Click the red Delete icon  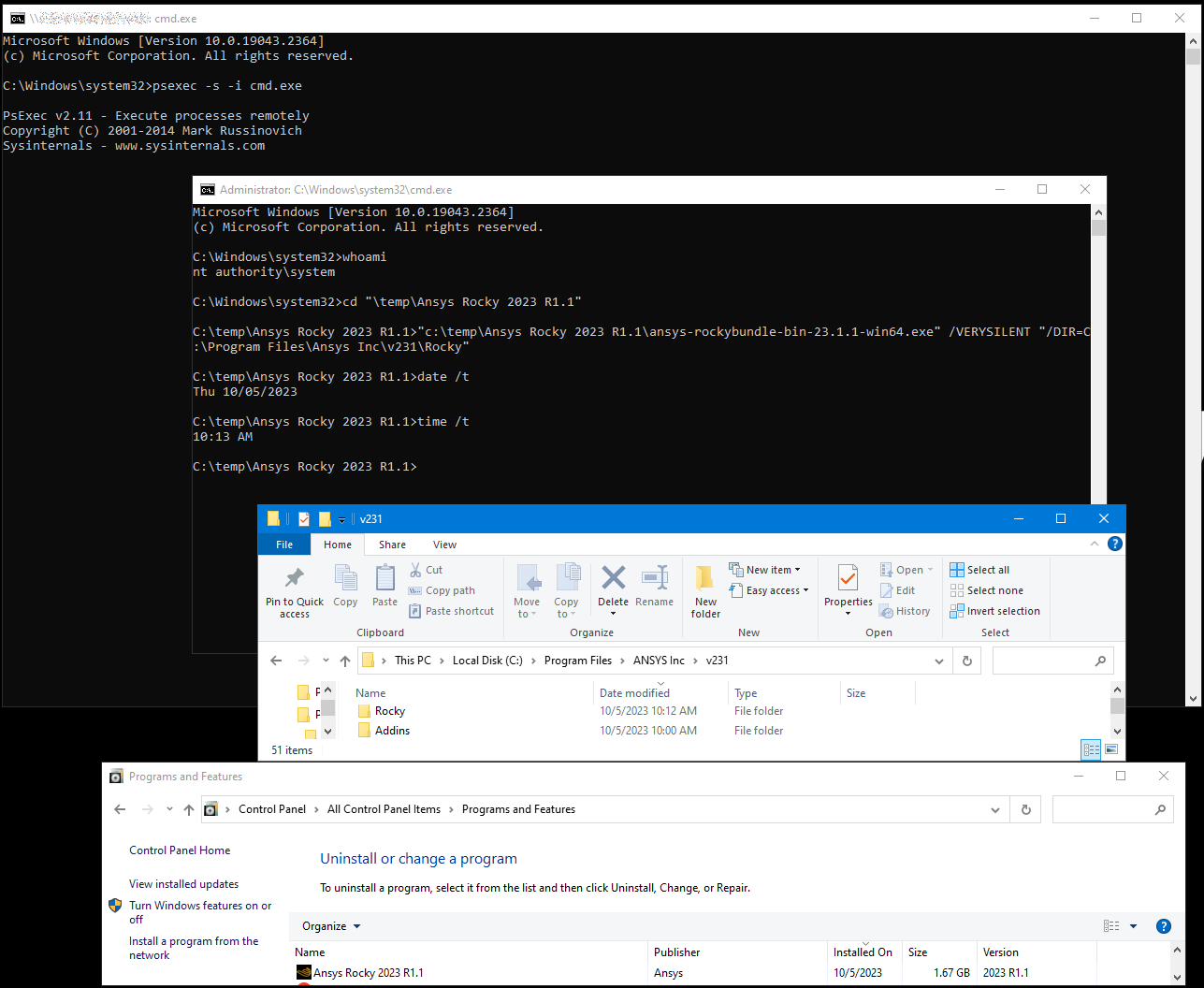pyautogui.click(x=614, y=577)
